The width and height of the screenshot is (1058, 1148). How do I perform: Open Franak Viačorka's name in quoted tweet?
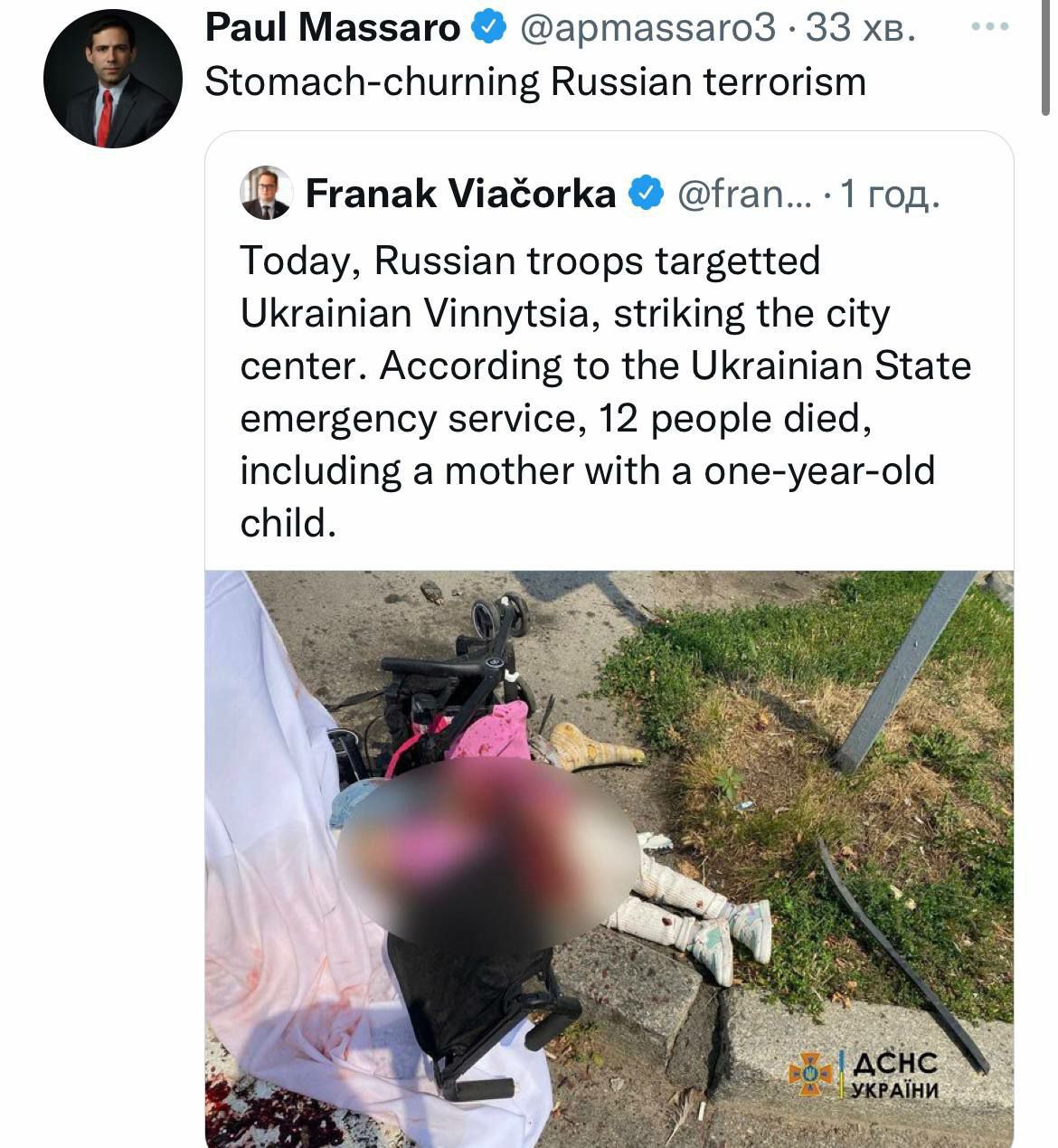(x=460, y=194)
